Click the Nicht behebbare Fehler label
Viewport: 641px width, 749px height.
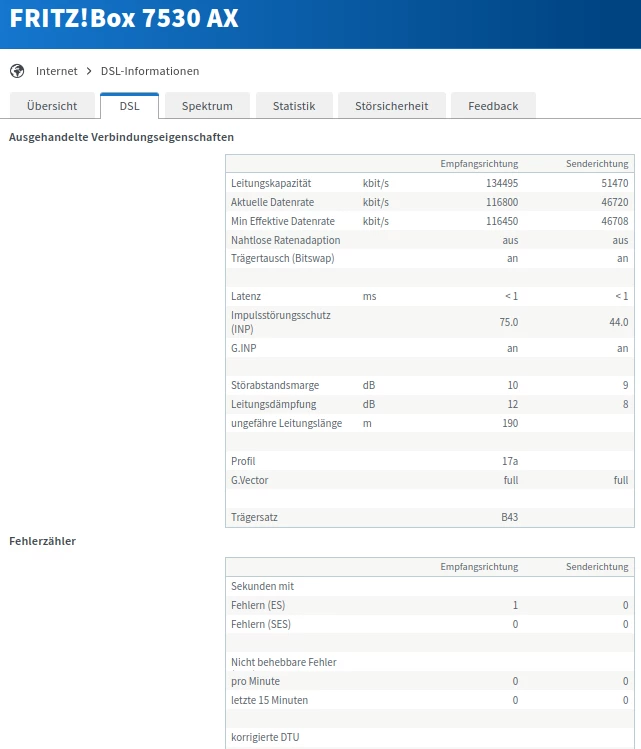(284, 662)
